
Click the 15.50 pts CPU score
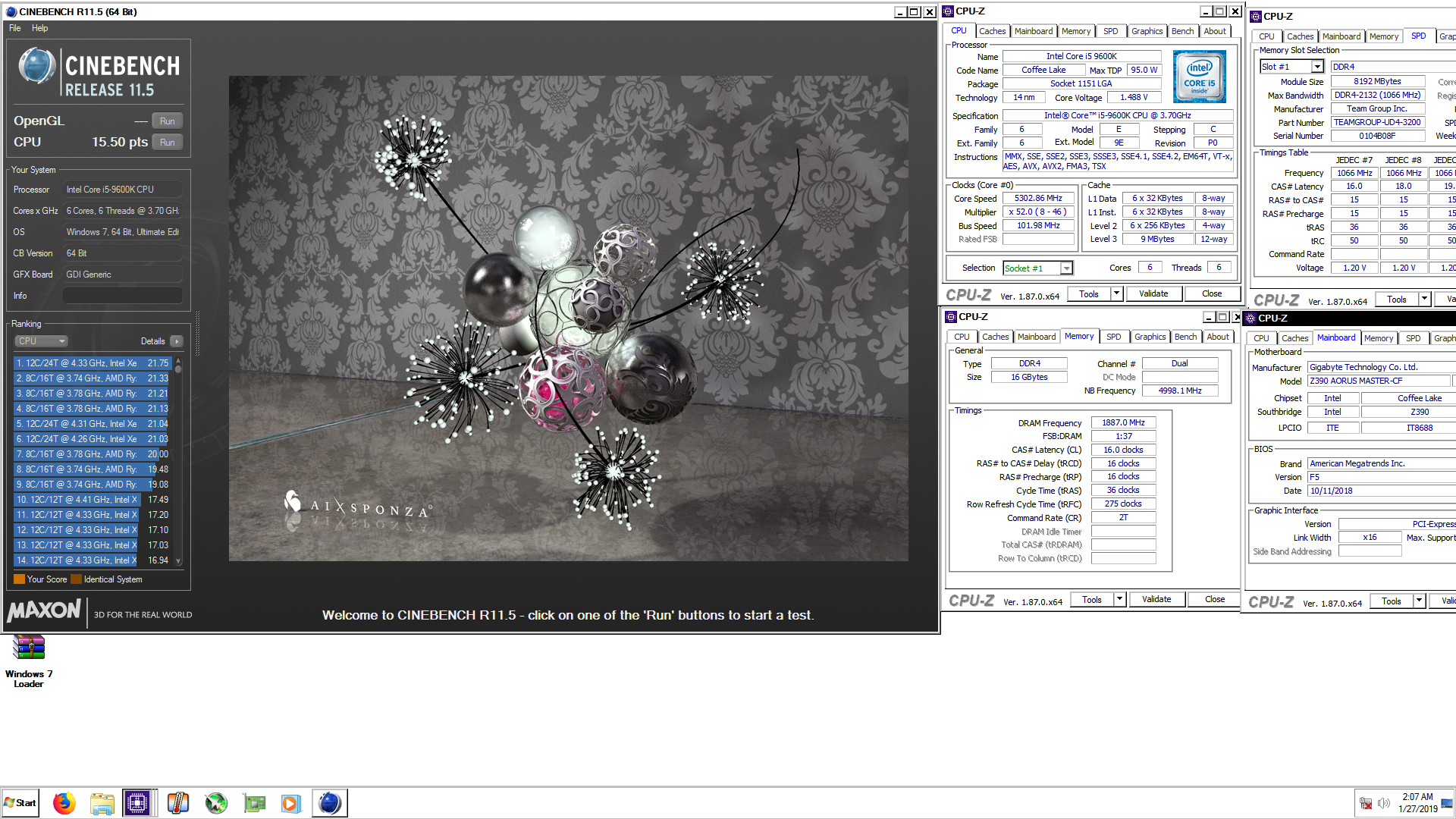(120, 143)
